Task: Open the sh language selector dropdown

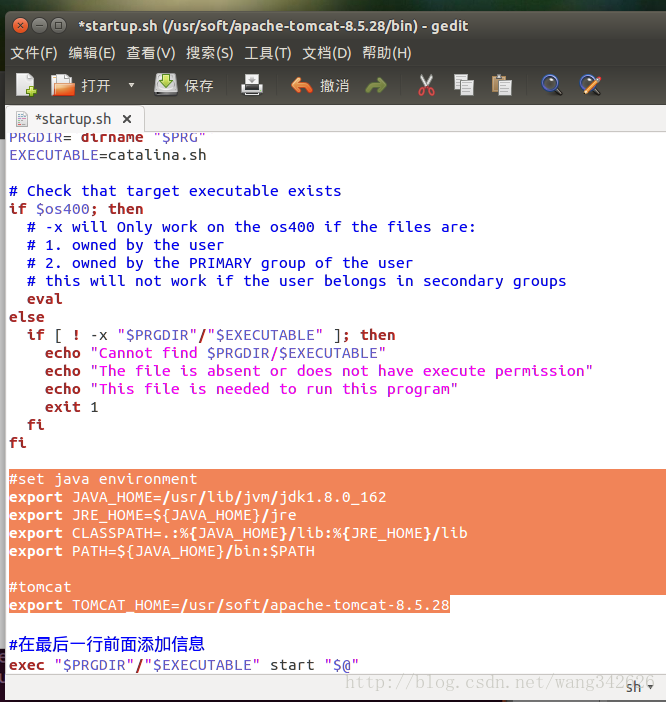Action: pyautogui.click(x=640, y=687)
